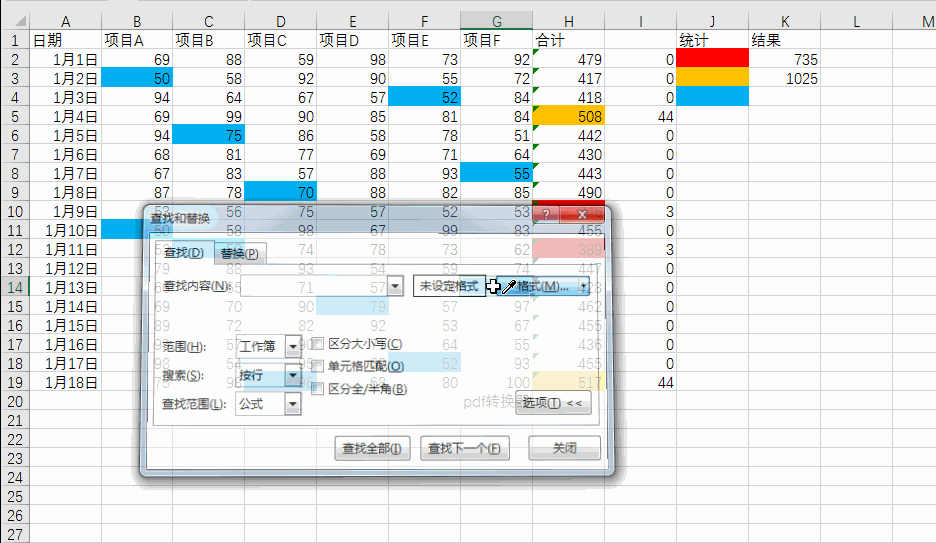This screenshot has width=936, height=543.
Task: Click the 统计 header cell
Action: pos(712,40)
